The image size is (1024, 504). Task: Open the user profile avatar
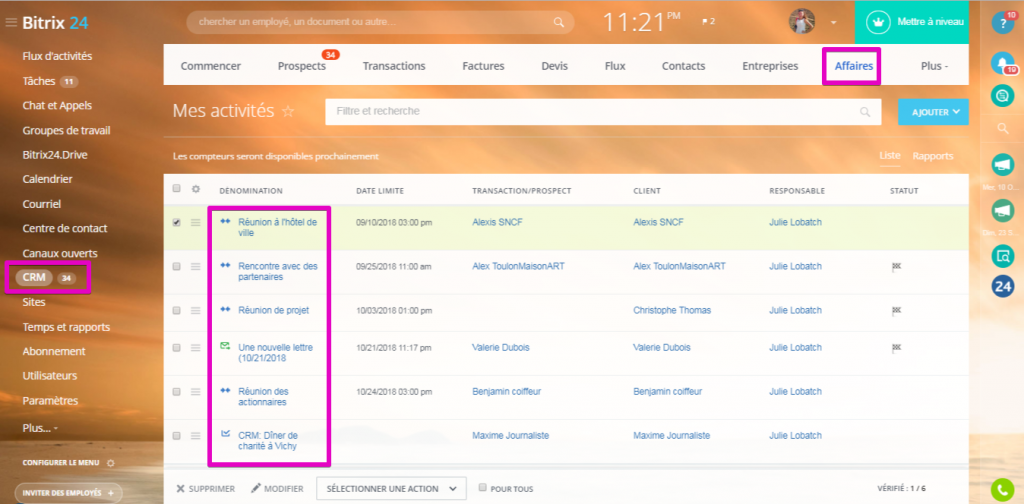802,22
